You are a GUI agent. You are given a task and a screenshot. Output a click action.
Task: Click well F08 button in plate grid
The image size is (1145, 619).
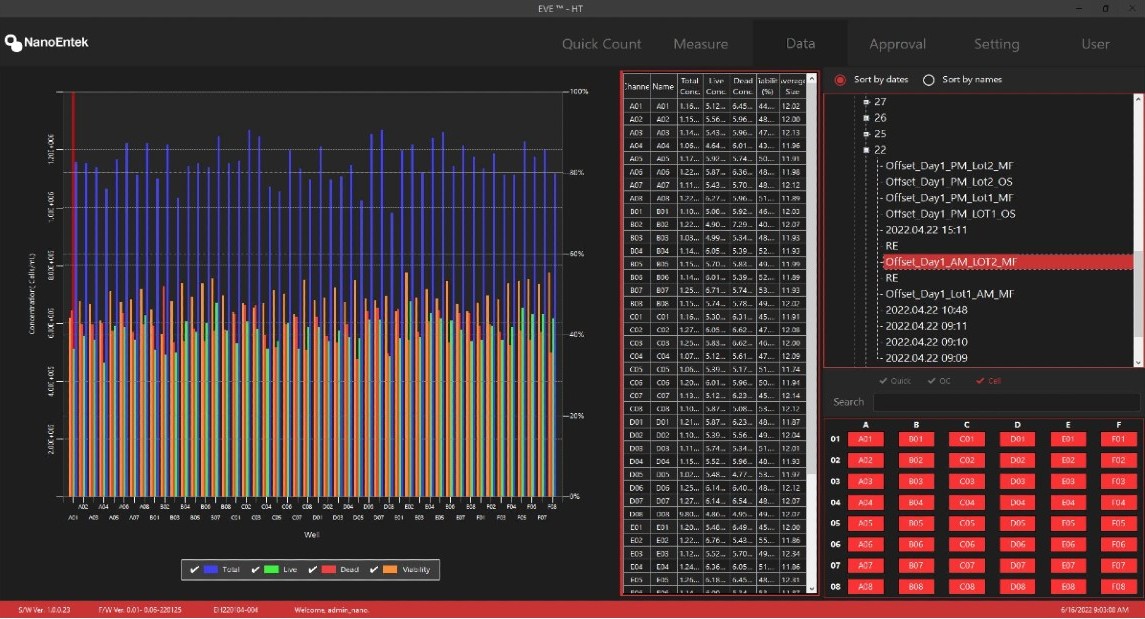(x=1118, y=587)
